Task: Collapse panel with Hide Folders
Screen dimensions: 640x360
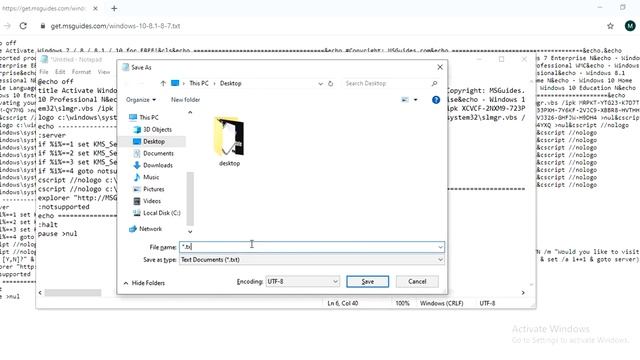Action: click(144, 283)
